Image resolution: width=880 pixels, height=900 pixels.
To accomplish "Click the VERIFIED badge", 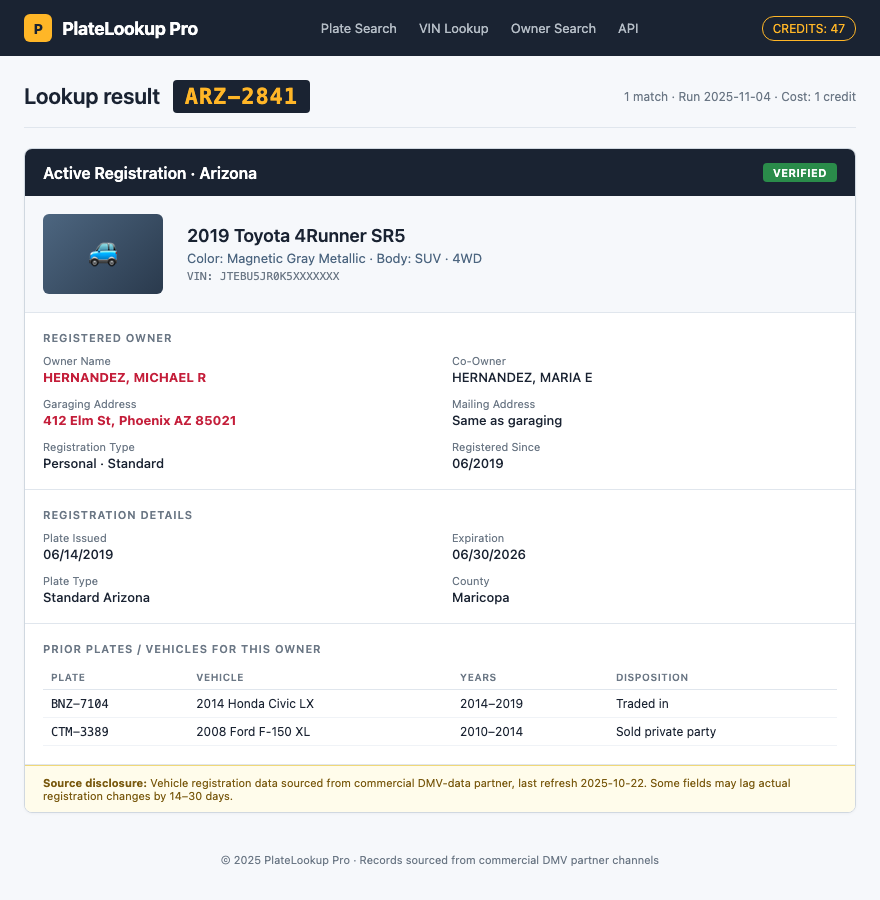I will [x=799, y=172].
